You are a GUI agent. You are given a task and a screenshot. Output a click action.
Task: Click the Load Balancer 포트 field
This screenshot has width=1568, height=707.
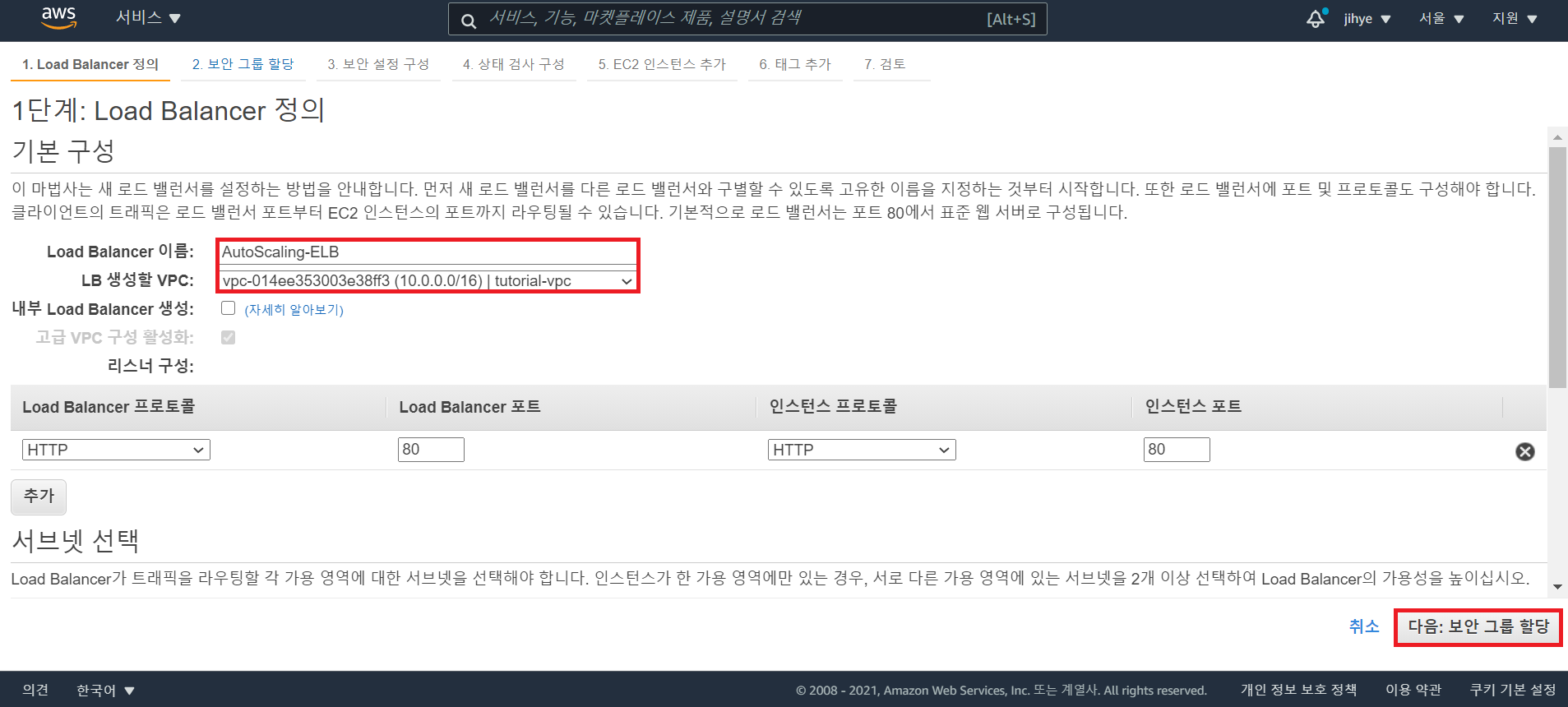(x=431, y=450)
